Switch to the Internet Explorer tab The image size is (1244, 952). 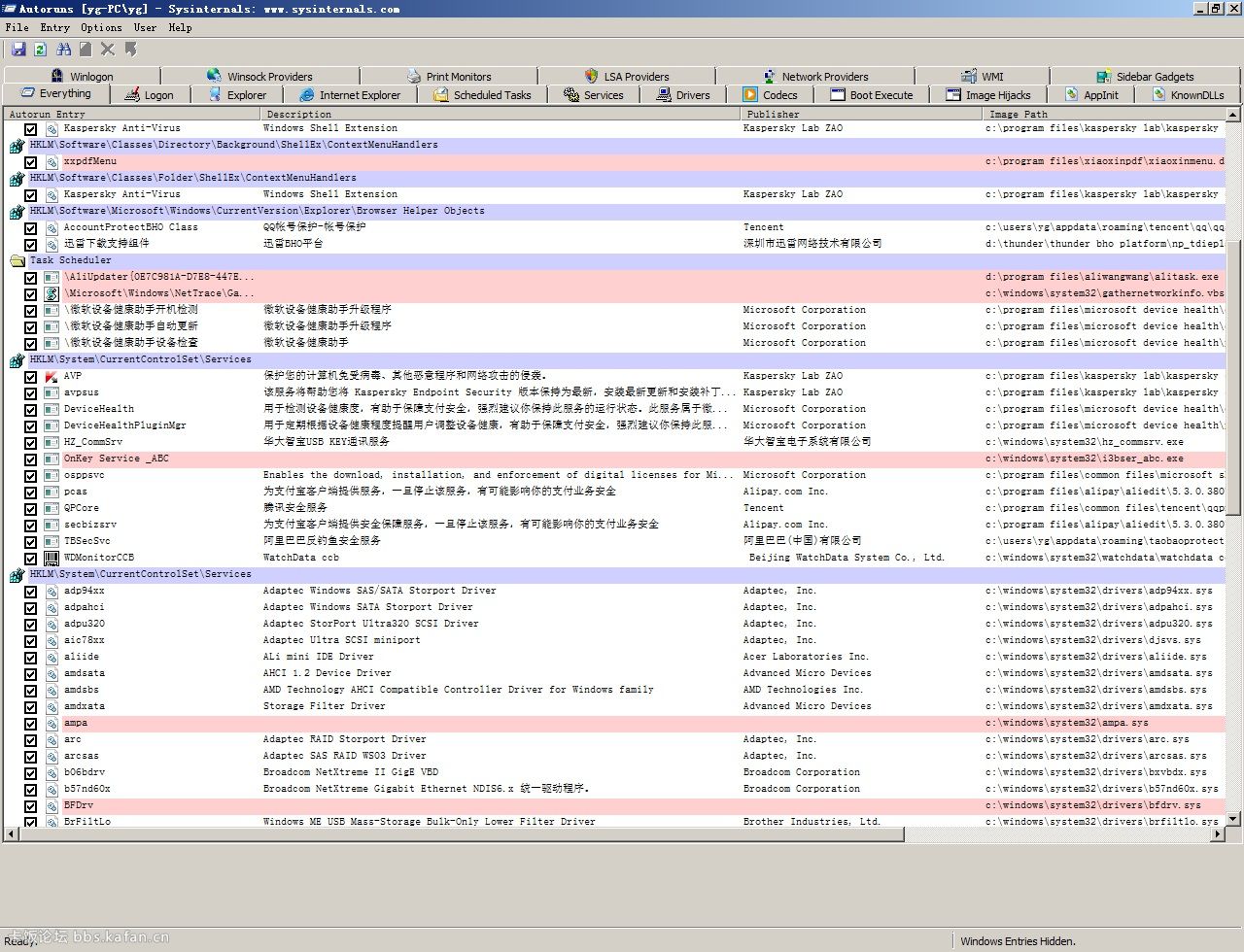pos(350,95)
